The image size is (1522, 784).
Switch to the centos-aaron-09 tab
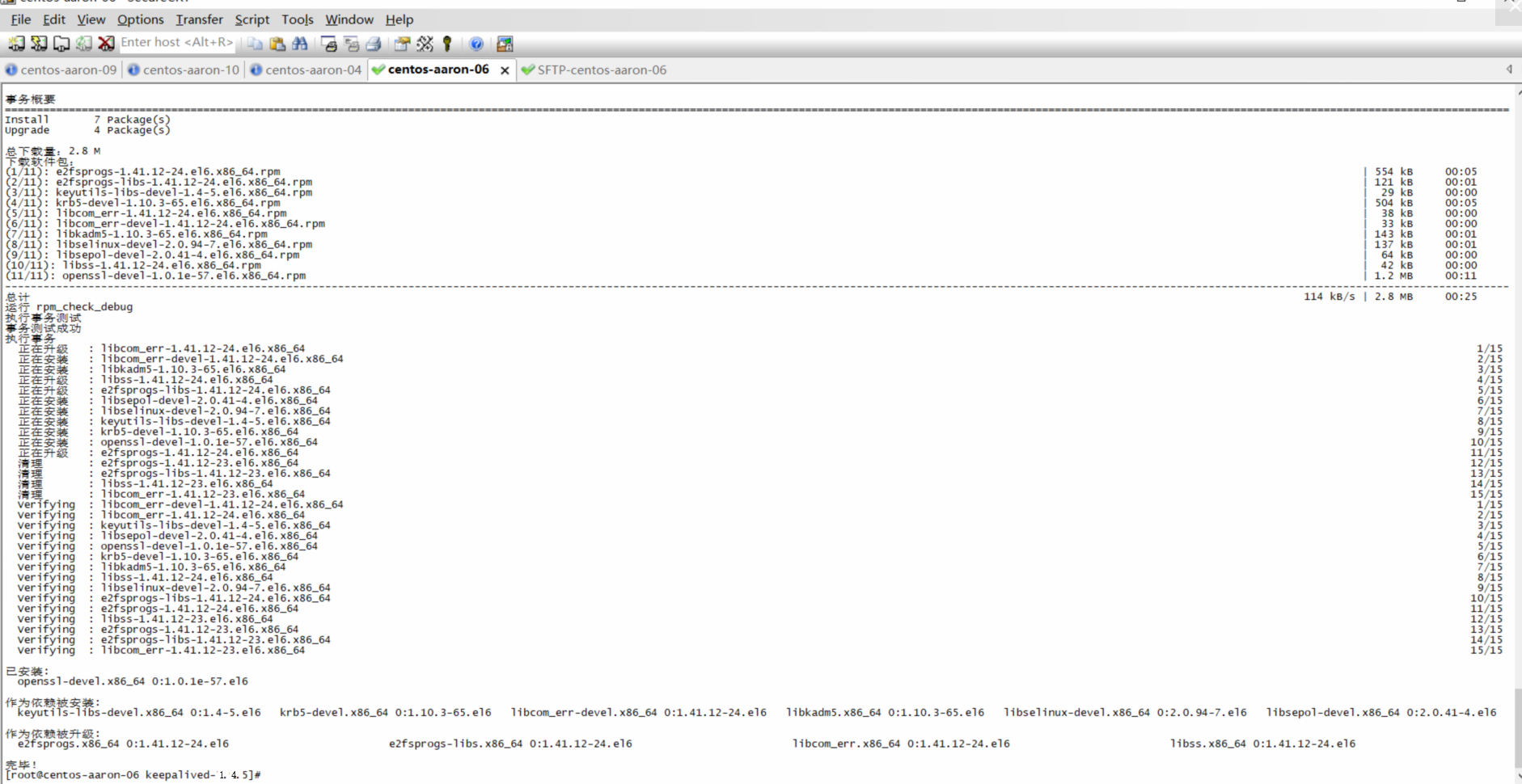coord(61,70)
